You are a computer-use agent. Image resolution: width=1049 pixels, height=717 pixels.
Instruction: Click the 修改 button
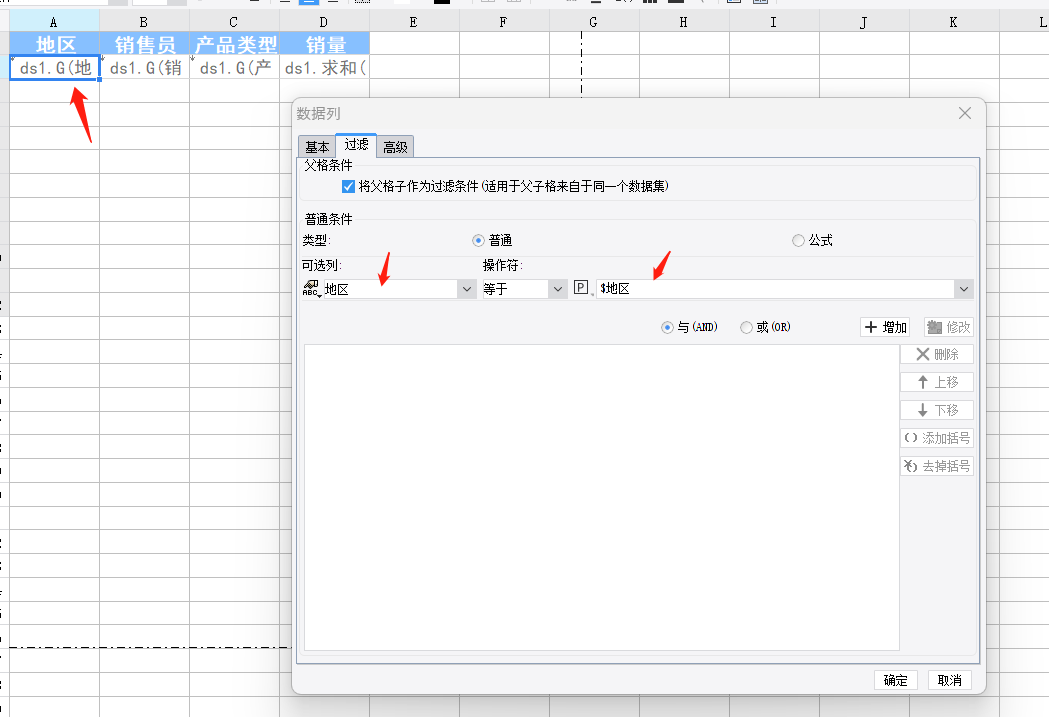949,327
